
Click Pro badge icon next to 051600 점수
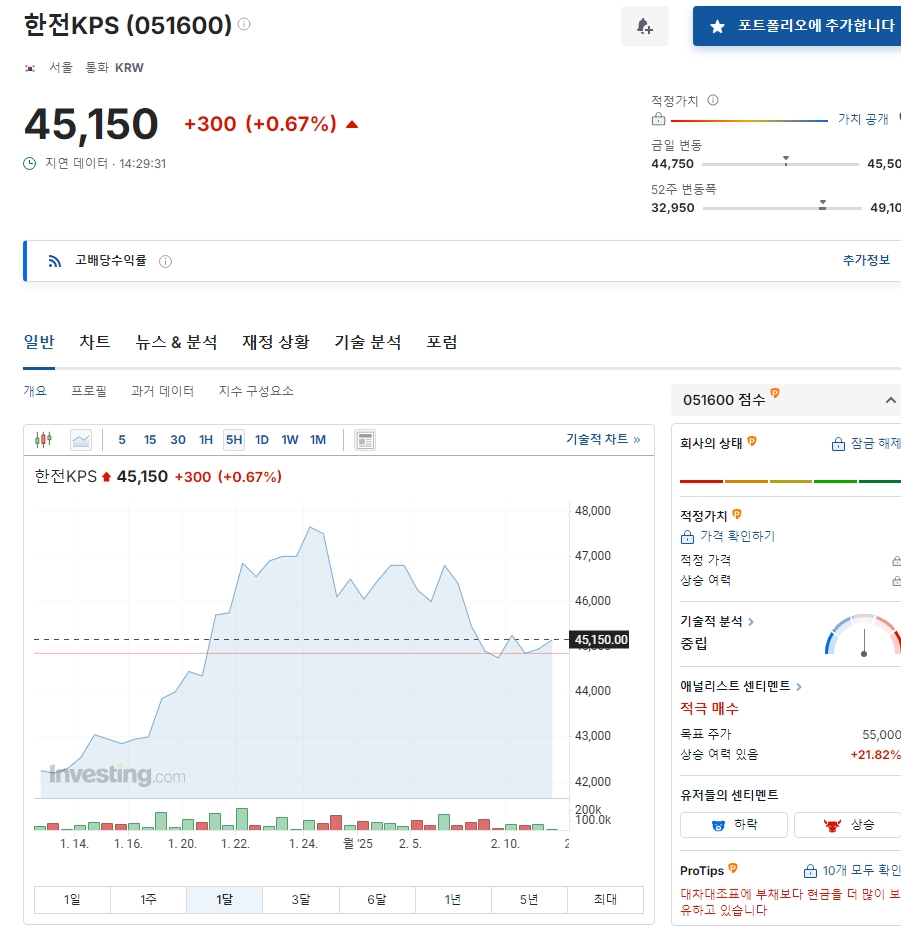tap(775, 393)
